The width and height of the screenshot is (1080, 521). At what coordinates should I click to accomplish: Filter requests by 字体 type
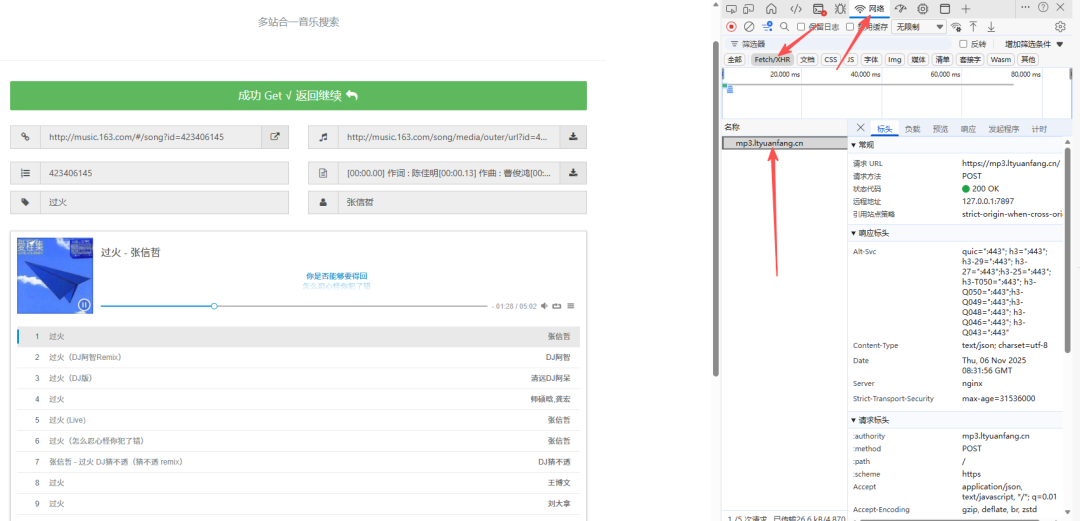pos(871,60)
